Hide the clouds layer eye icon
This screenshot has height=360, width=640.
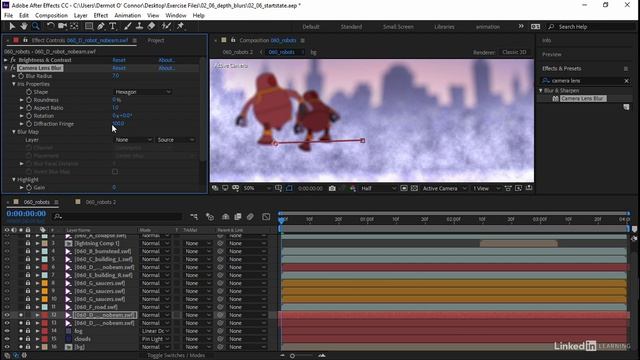[x=7, y=339]
